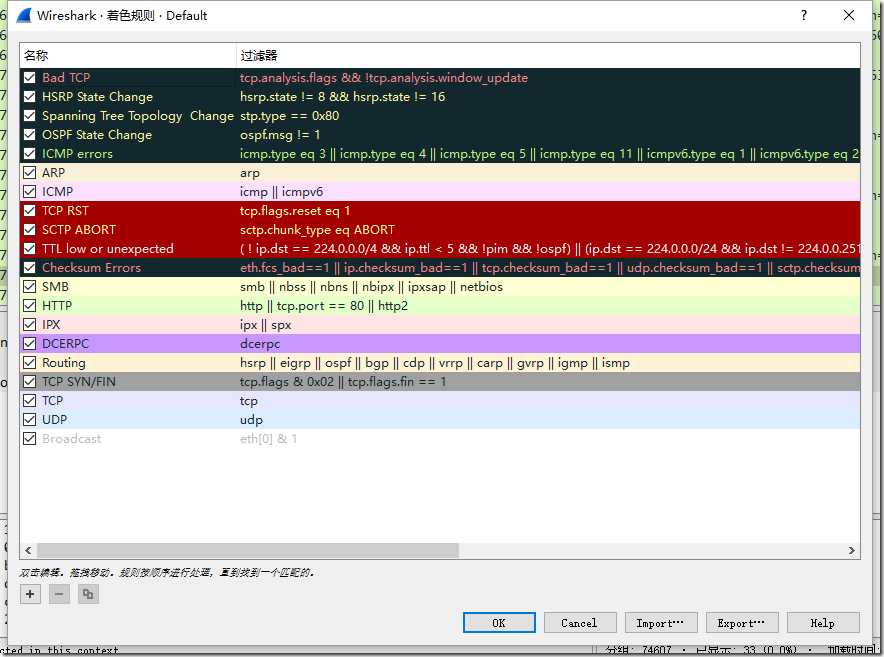The width and height of the screenshot is (884, 657).
Task: Disable the HTTP rule checkbox
Action: click(x=30, y=306)
